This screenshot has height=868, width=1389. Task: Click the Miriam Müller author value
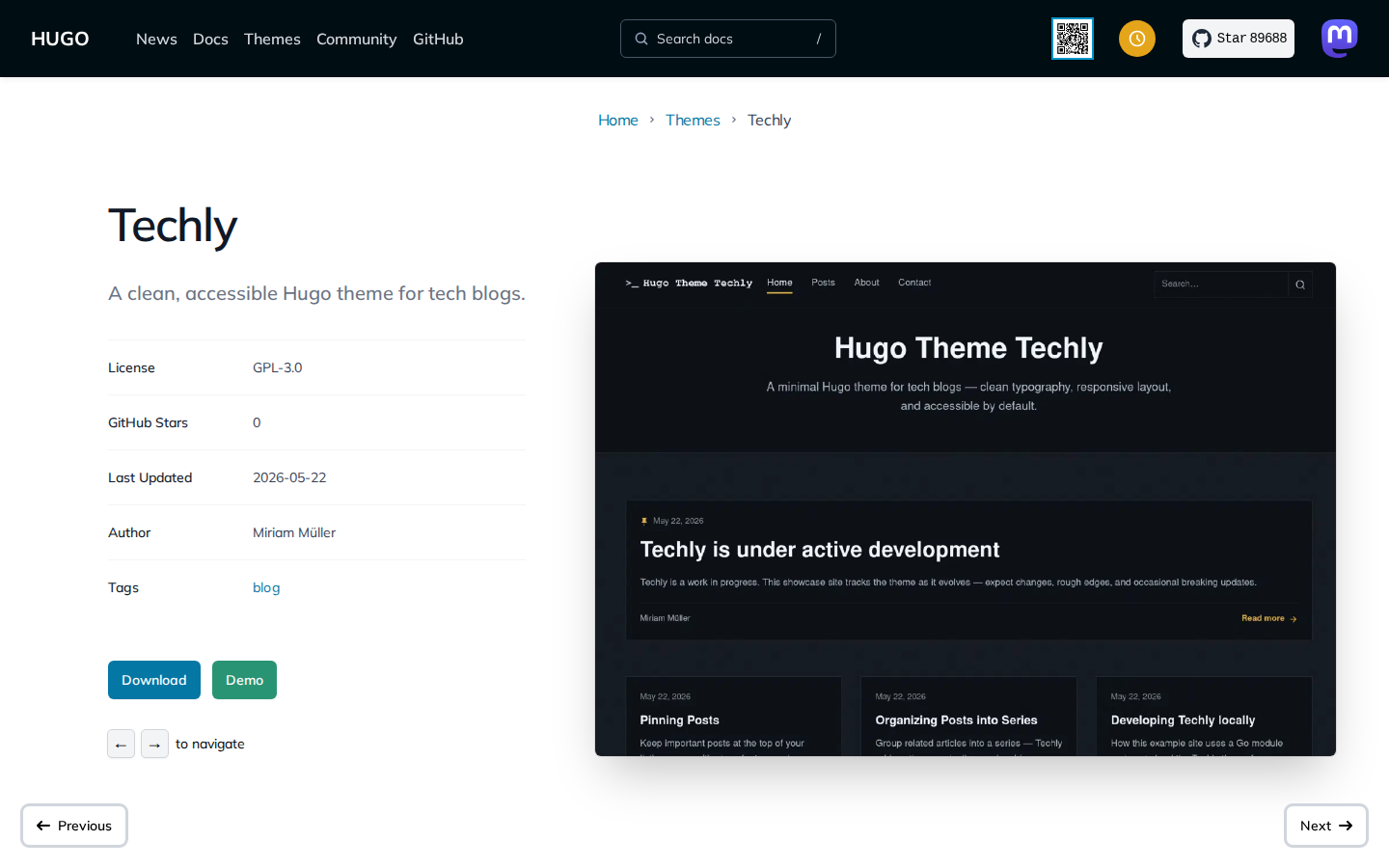coord(294,532)
